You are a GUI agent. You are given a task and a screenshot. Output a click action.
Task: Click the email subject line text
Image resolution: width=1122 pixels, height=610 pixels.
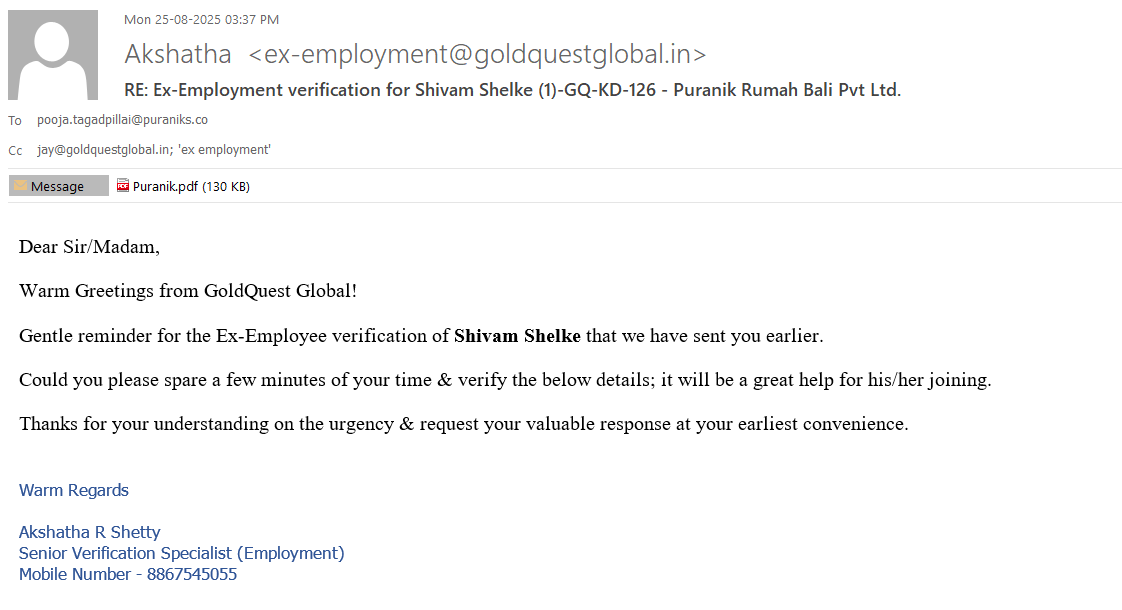coord(512,90)
